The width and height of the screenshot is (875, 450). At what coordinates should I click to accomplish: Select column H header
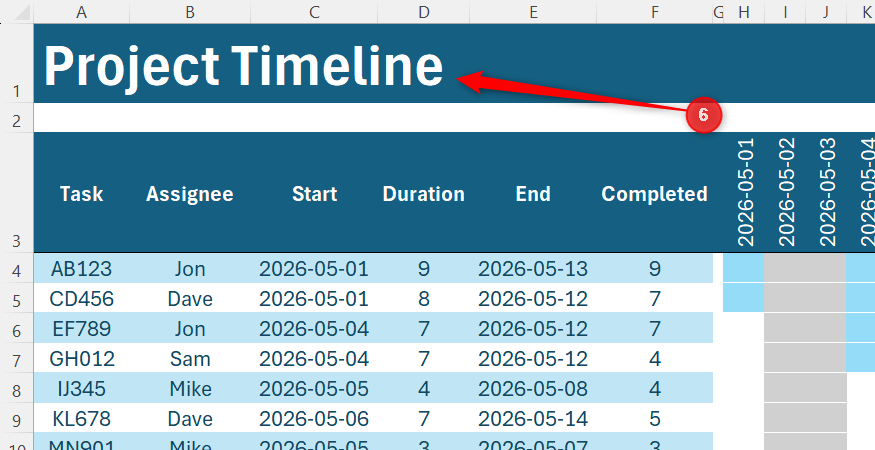coord(744,12)
